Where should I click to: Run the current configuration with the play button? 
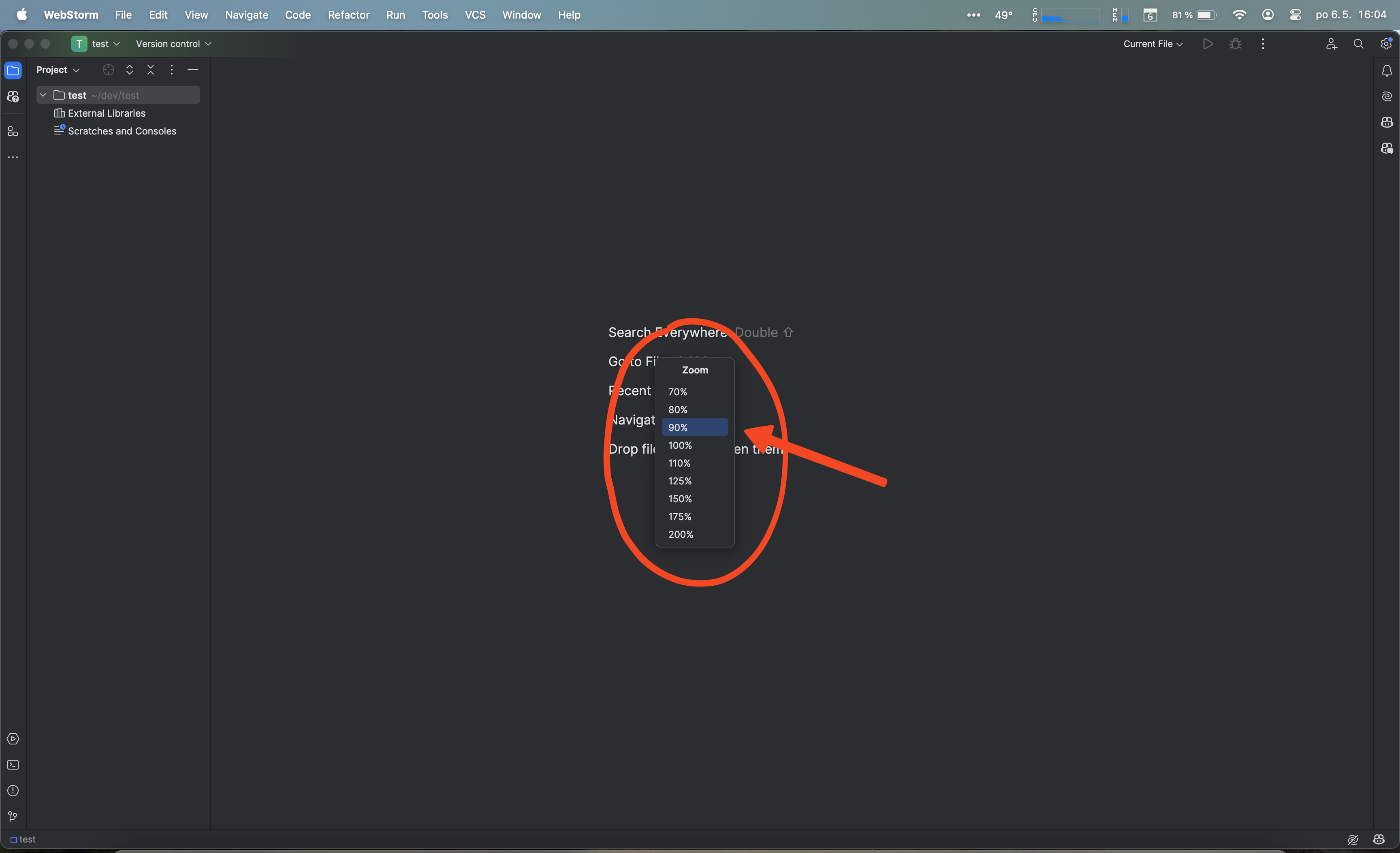pos(1208,44)
